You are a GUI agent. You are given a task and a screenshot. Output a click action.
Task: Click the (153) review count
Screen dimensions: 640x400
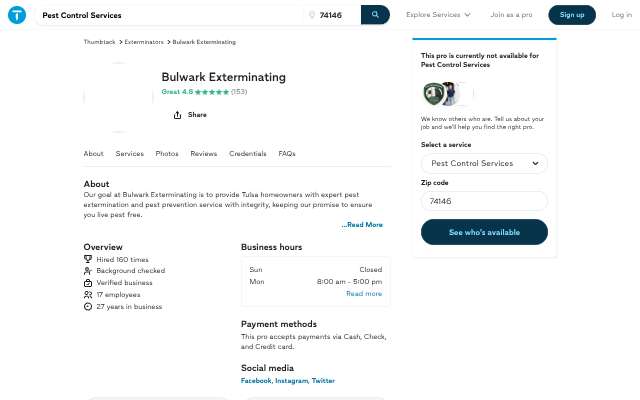(x=239, y=92)
